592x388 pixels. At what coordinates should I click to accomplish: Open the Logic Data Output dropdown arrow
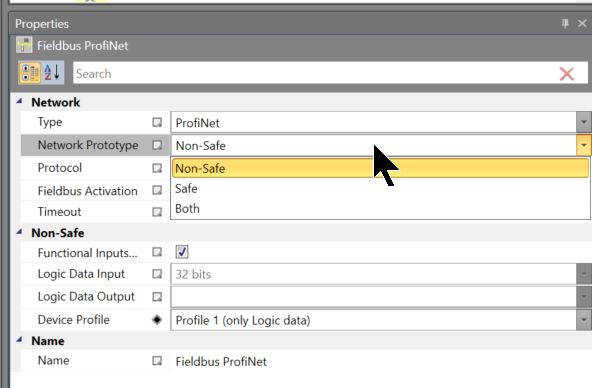coord(584,297)
